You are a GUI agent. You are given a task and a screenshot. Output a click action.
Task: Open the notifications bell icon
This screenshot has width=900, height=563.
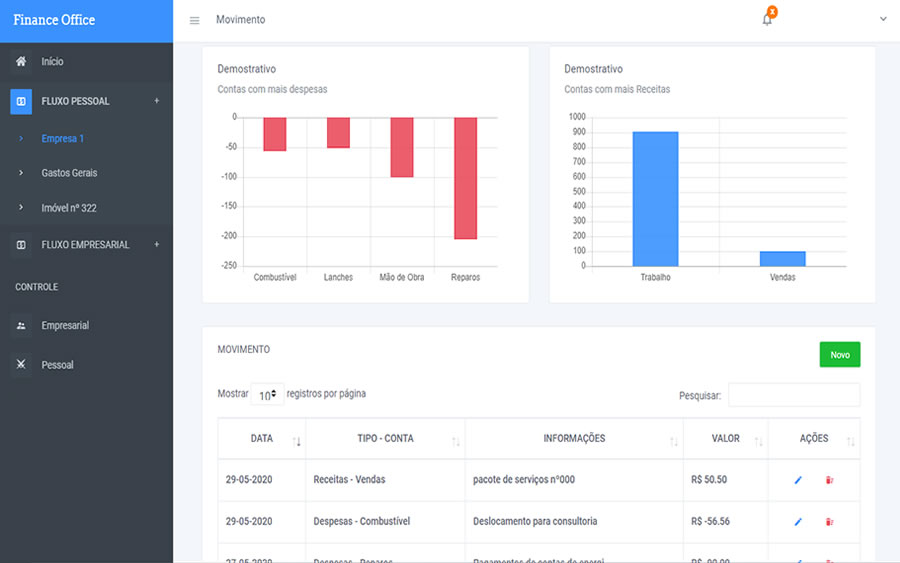click(x=767, y=20)
